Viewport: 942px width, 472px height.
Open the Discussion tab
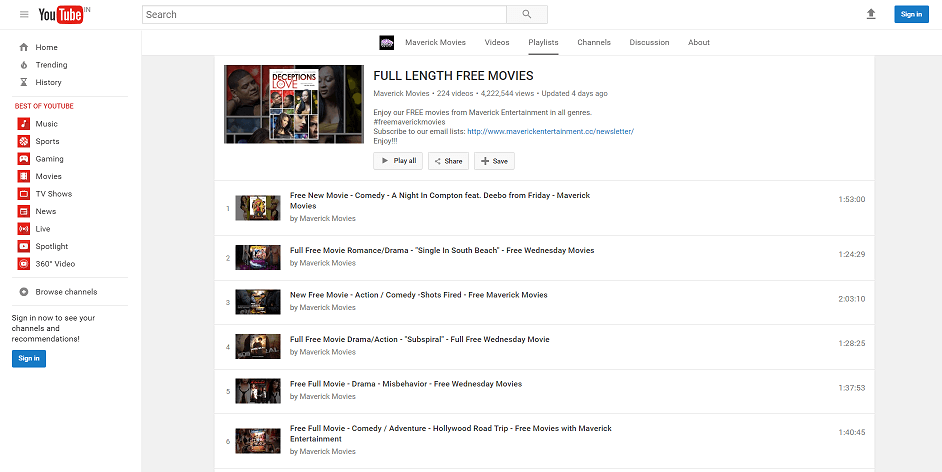pyautogui.click(x=649, y=43)
